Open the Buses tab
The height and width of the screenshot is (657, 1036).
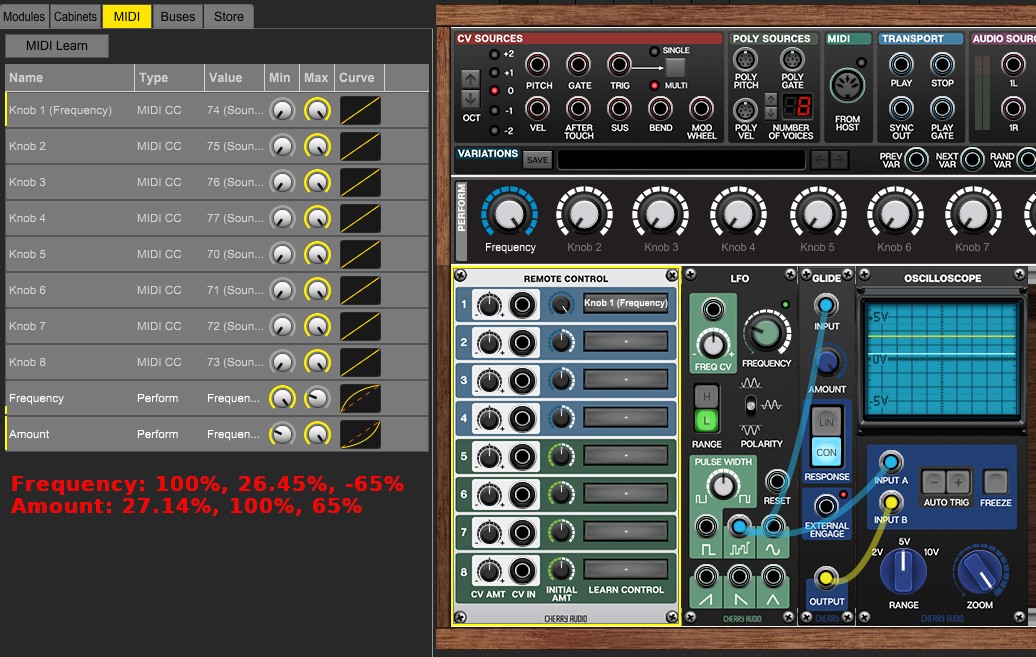tap(178, 17)
